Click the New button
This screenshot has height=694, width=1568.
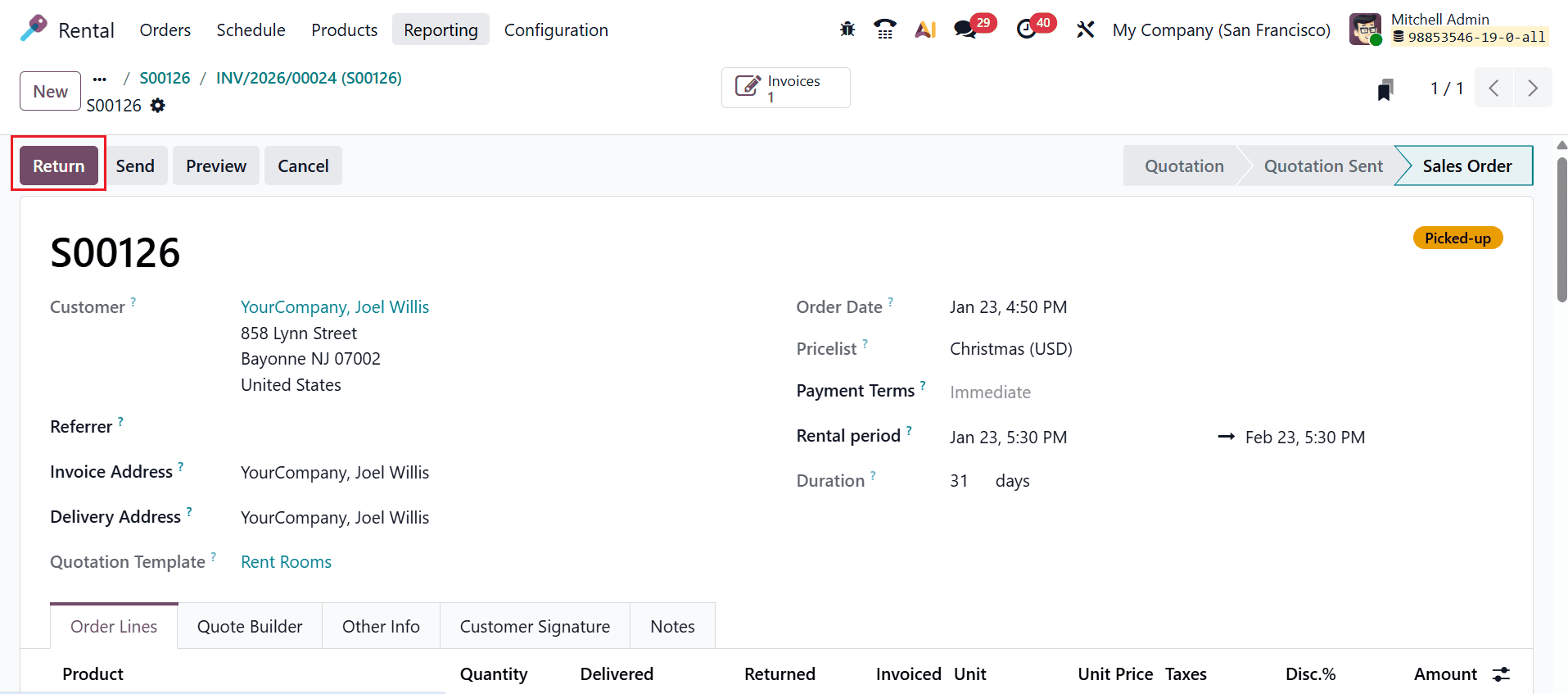tap(51, 91)
